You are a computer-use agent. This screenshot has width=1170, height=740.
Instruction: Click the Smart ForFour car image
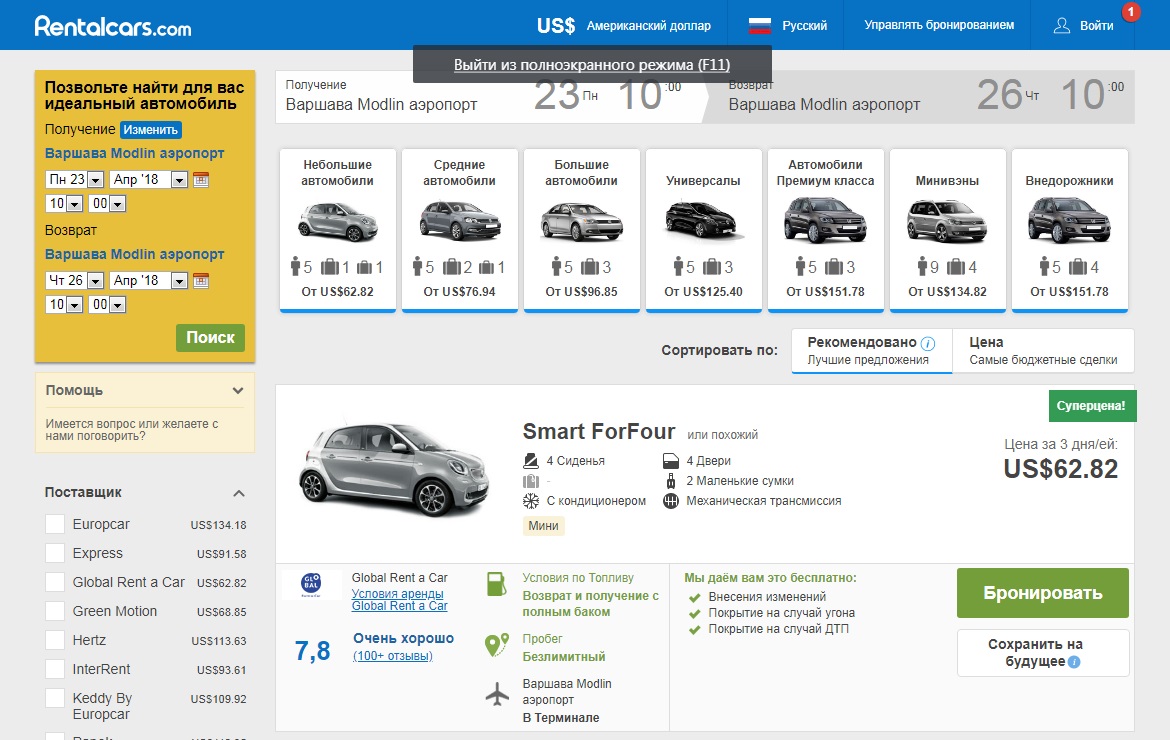click(393, 470)
